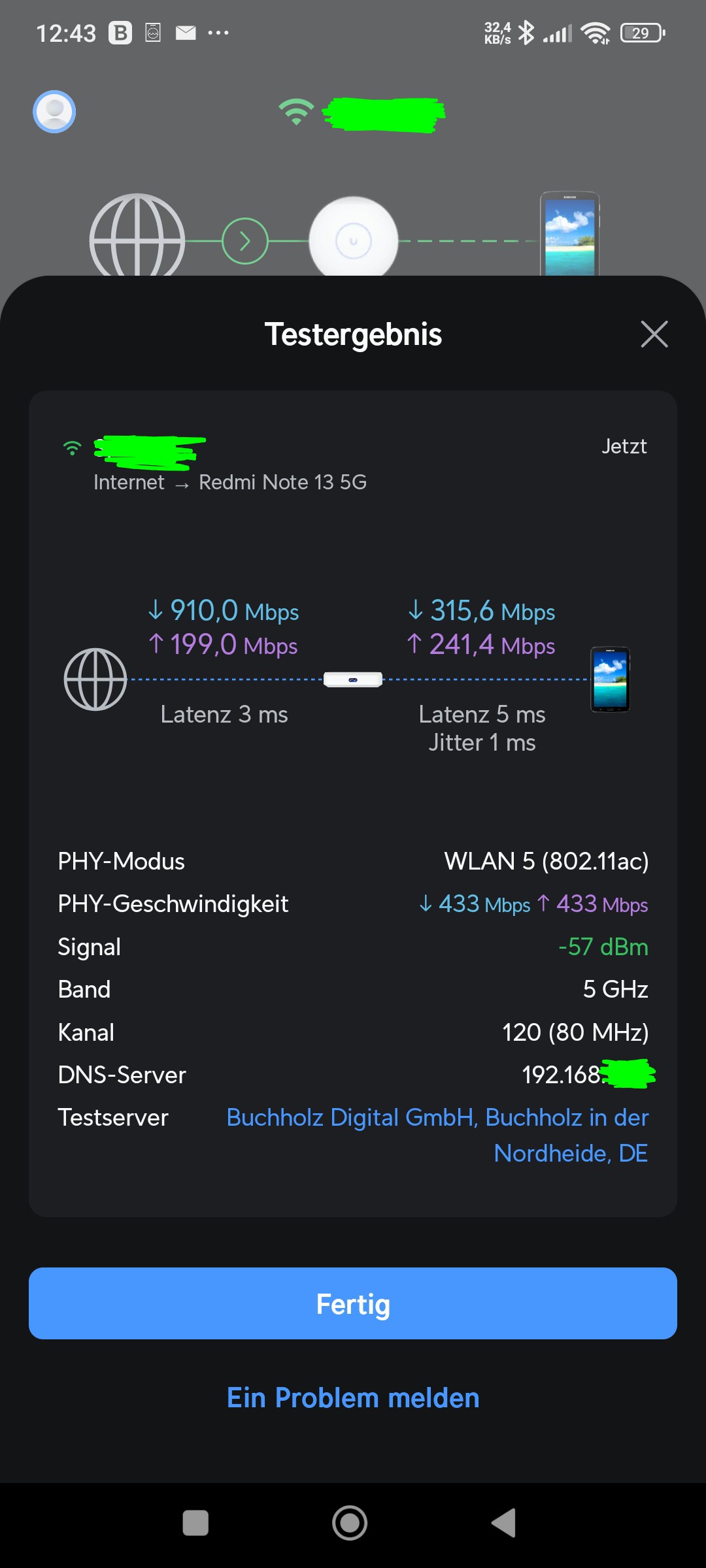Tap the access point device icon in results
The image size is (706, 1568).
point(353,679)
